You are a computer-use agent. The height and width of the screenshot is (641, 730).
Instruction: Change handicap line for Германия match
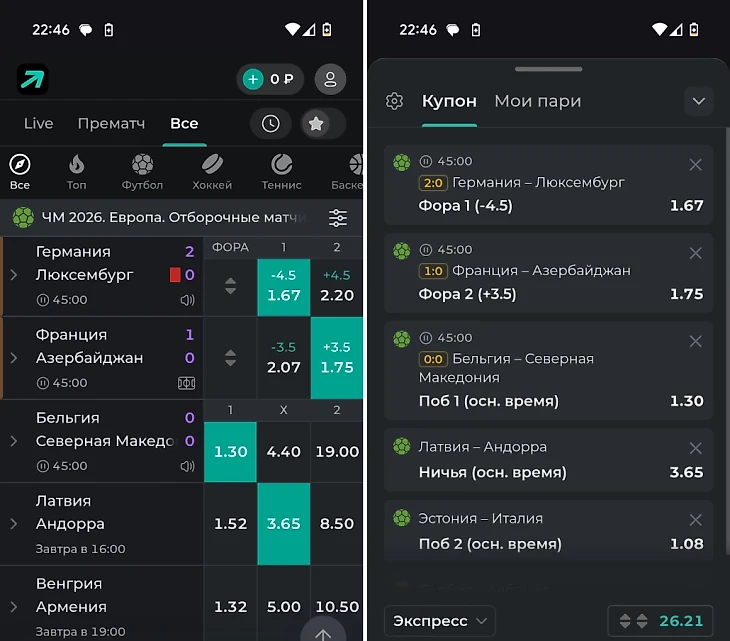click(x=230, y=286)
